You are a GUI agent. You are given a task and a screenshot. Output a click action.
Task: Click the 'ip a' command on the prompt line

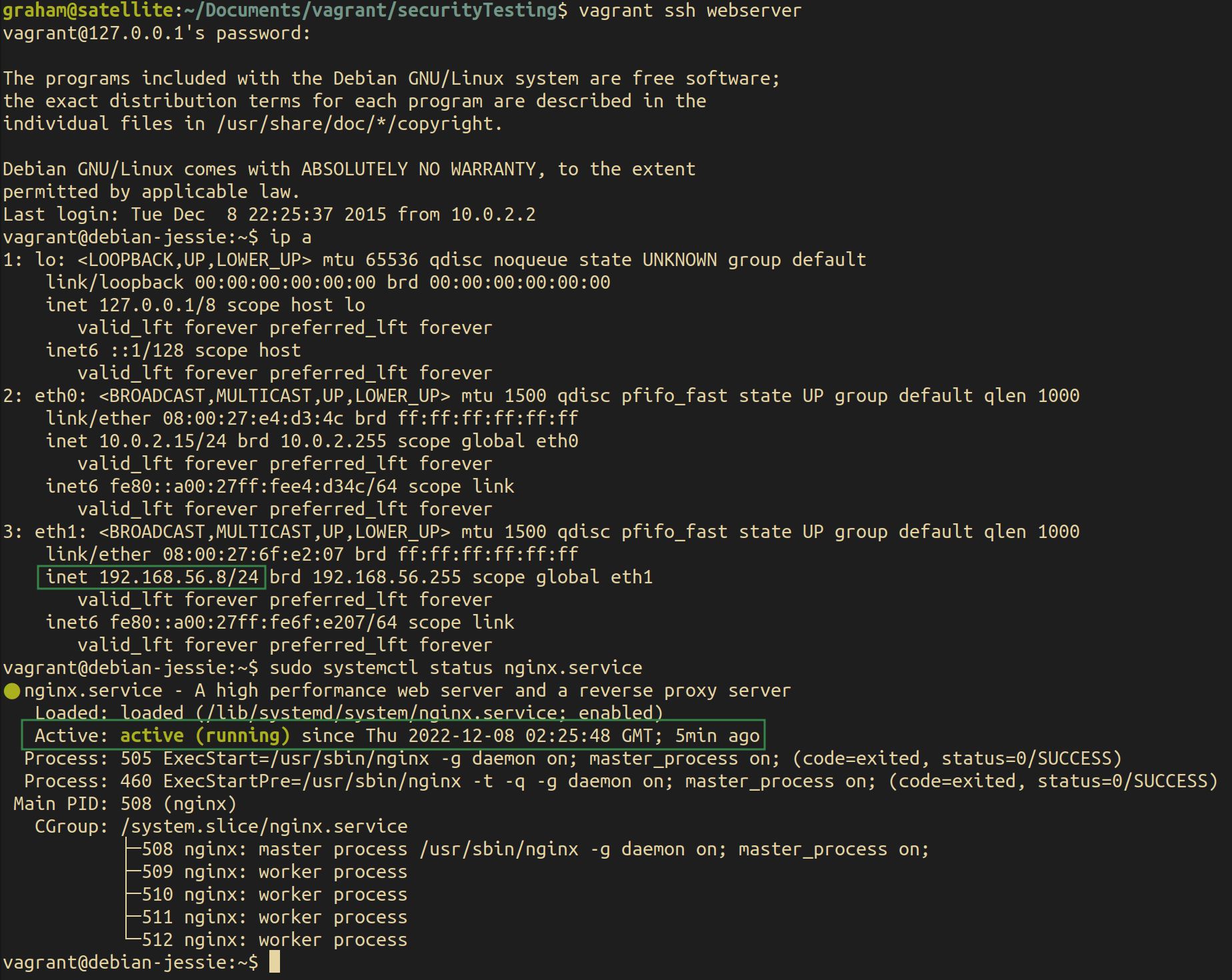(x=290, y=237)
